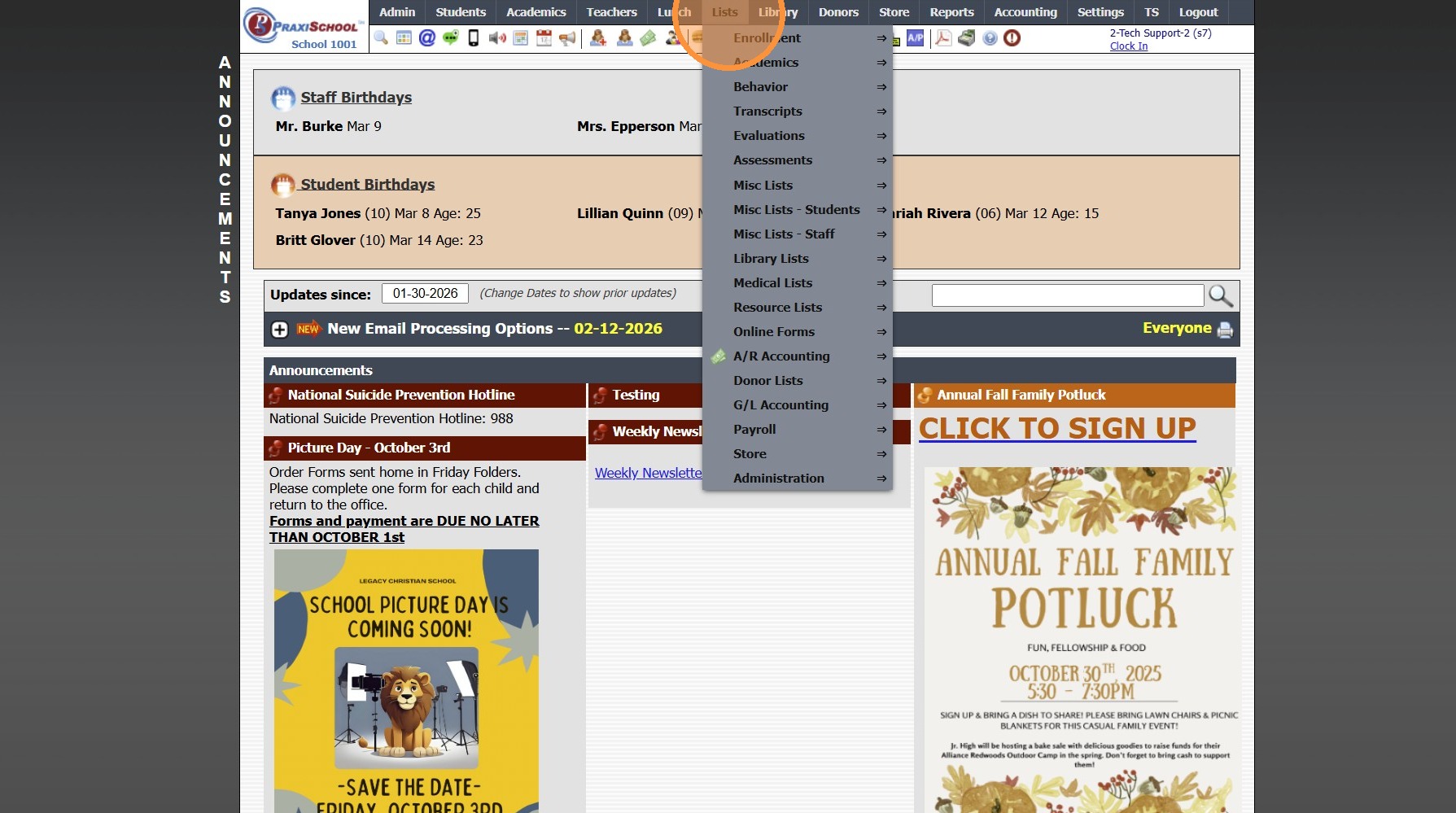Screen dimensions: 1456x813
Task: Click the cash register icon
Action: pyautogui.click(x=967, y=38)
